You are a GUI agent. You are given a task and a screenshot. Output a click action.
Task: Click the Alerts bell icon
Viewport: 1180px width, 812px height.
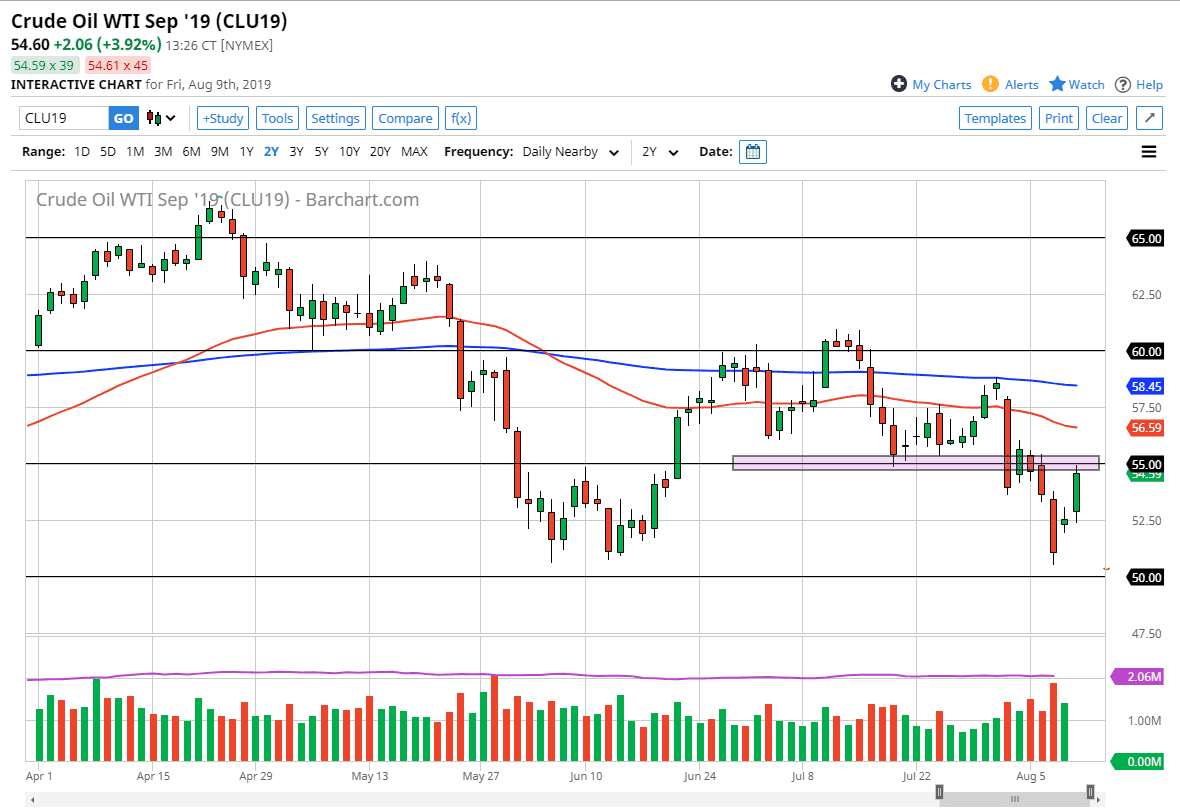coord(989,84)
